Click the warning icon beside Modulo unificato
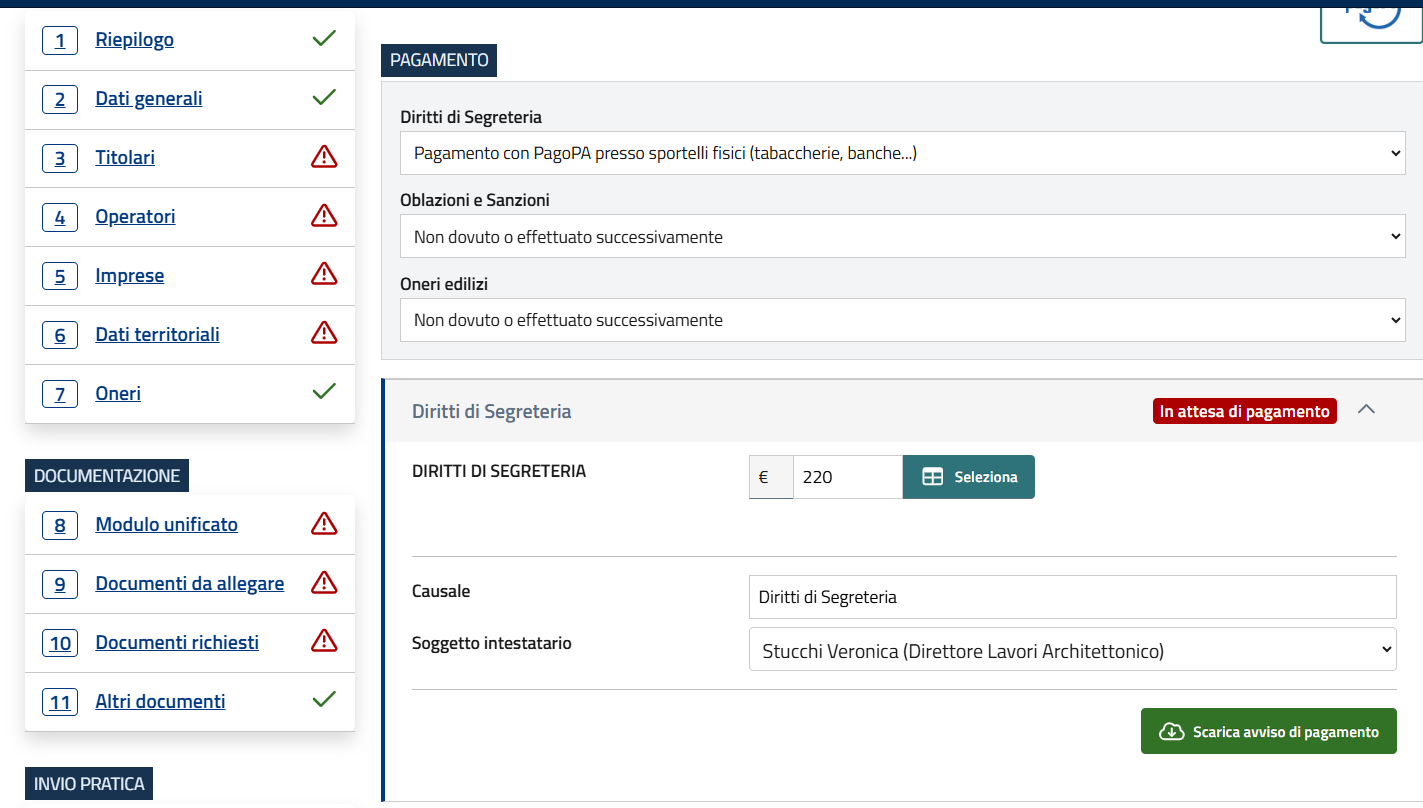The image size is (1423, 808). click(x=324, y=524)
